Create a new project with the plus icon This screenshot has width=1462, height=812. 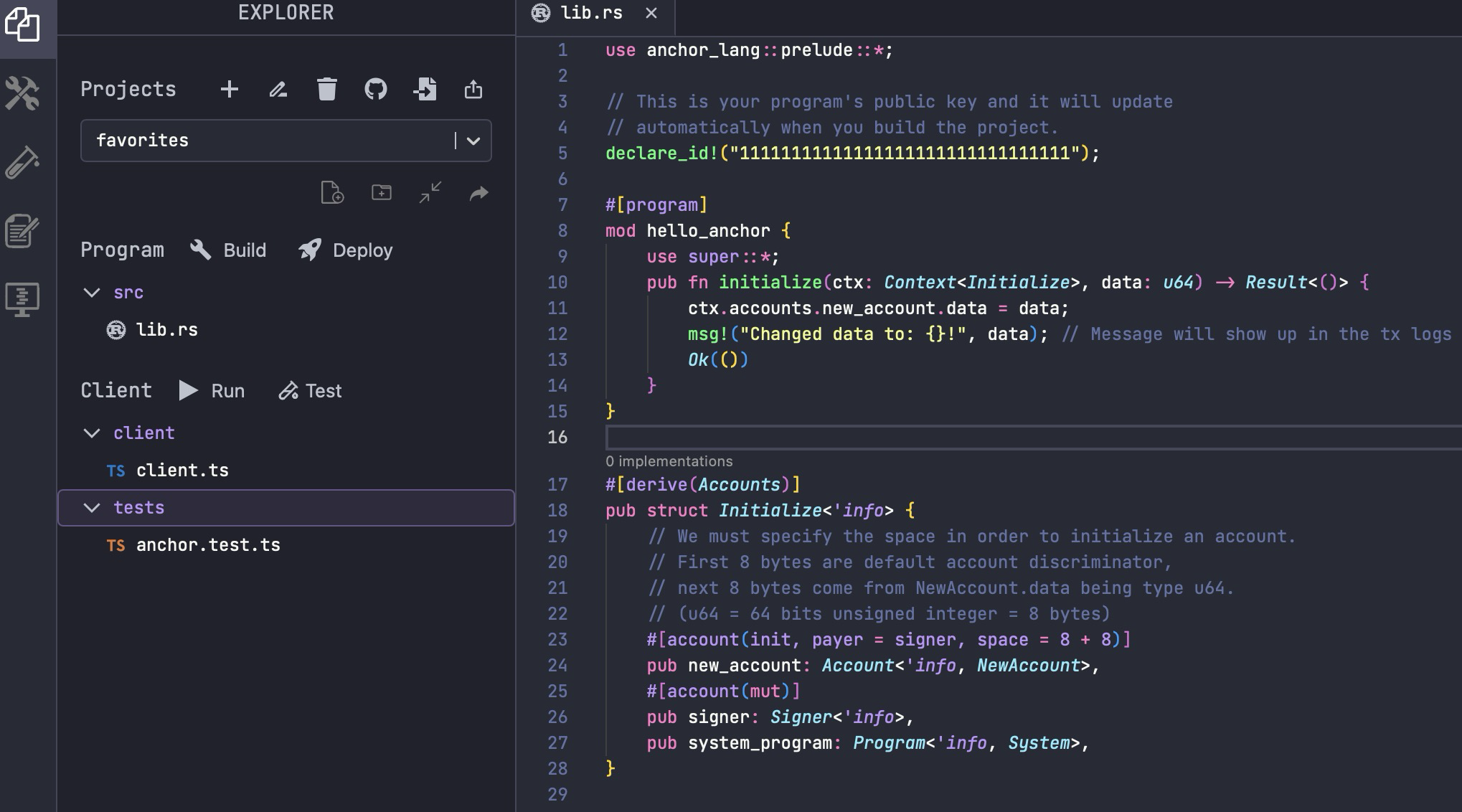click(230, 89)
